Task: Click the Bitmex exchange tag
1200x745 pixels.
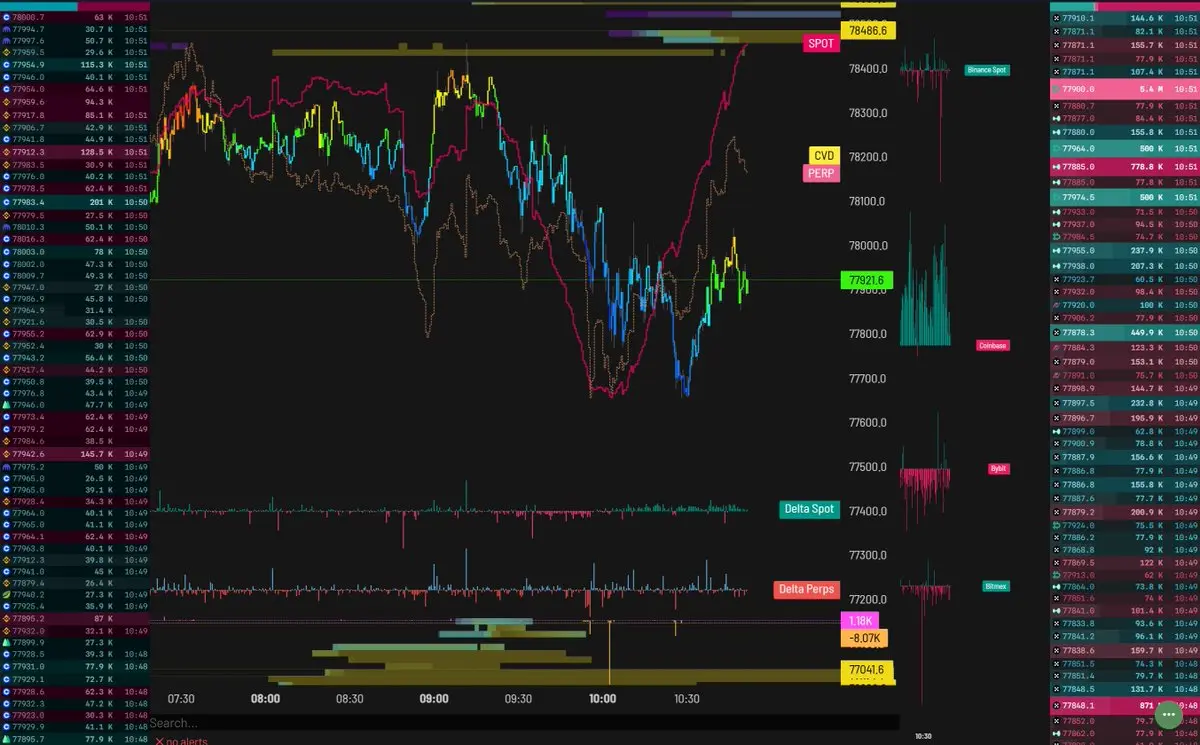Action: pyautogui.click(x=996, y=586)
